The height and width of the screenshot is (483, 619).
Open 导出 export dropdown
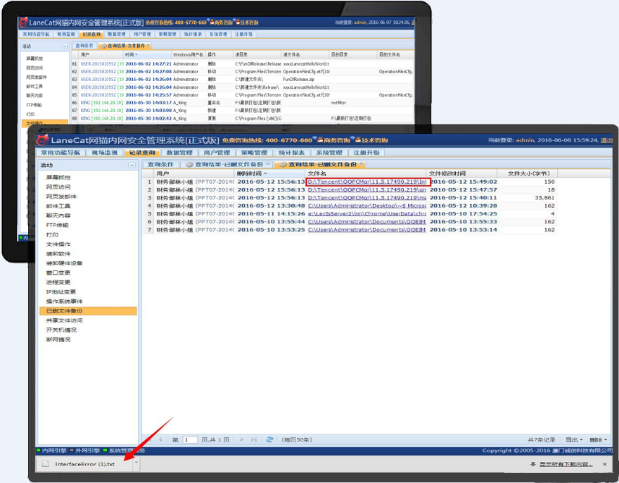pyautogui.click(x=574, y=440)
